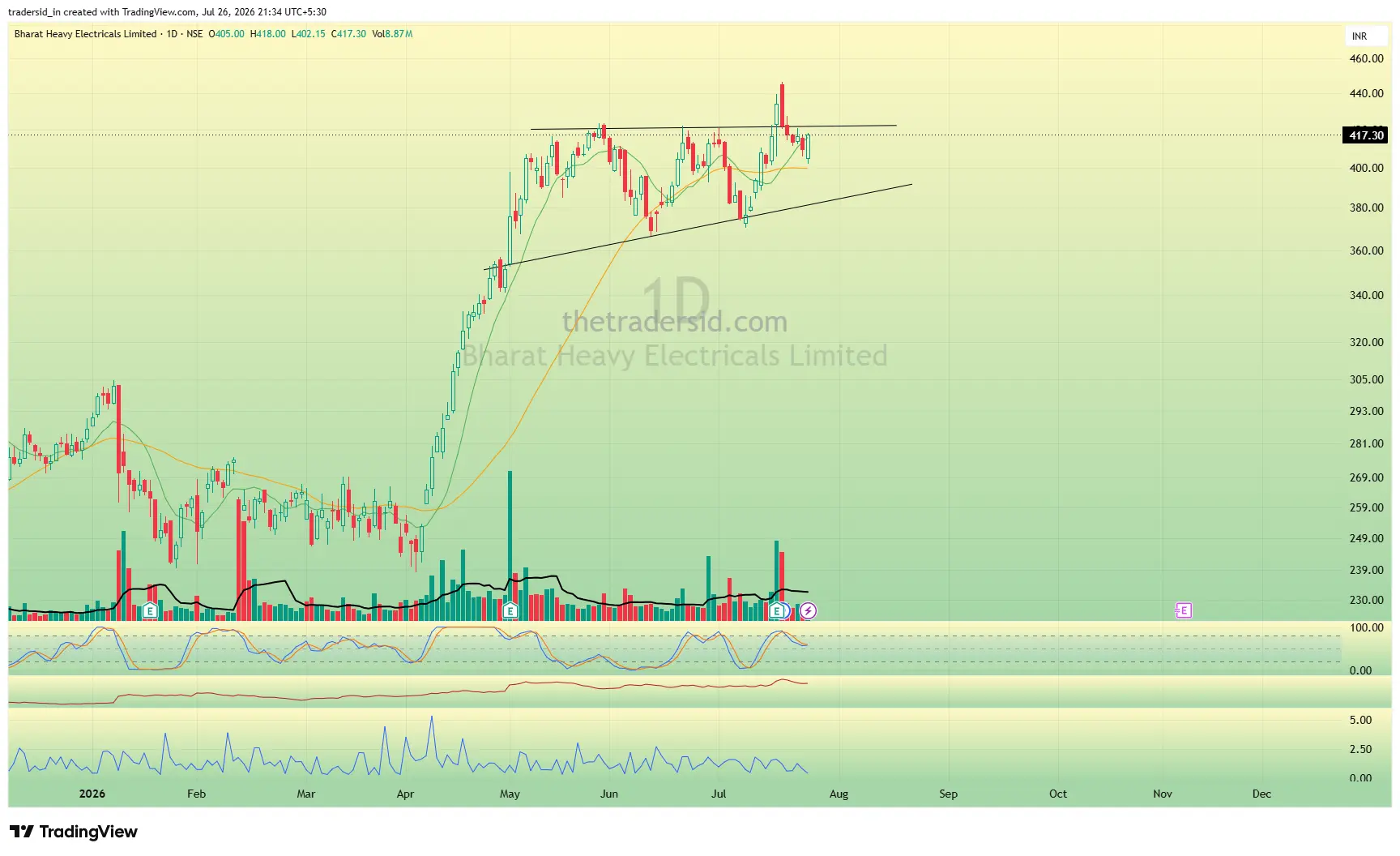The width and height of the screenshot is (1400, 856).
Task: Click the 239.00 price axis label
Action: tap(1366, 570)
